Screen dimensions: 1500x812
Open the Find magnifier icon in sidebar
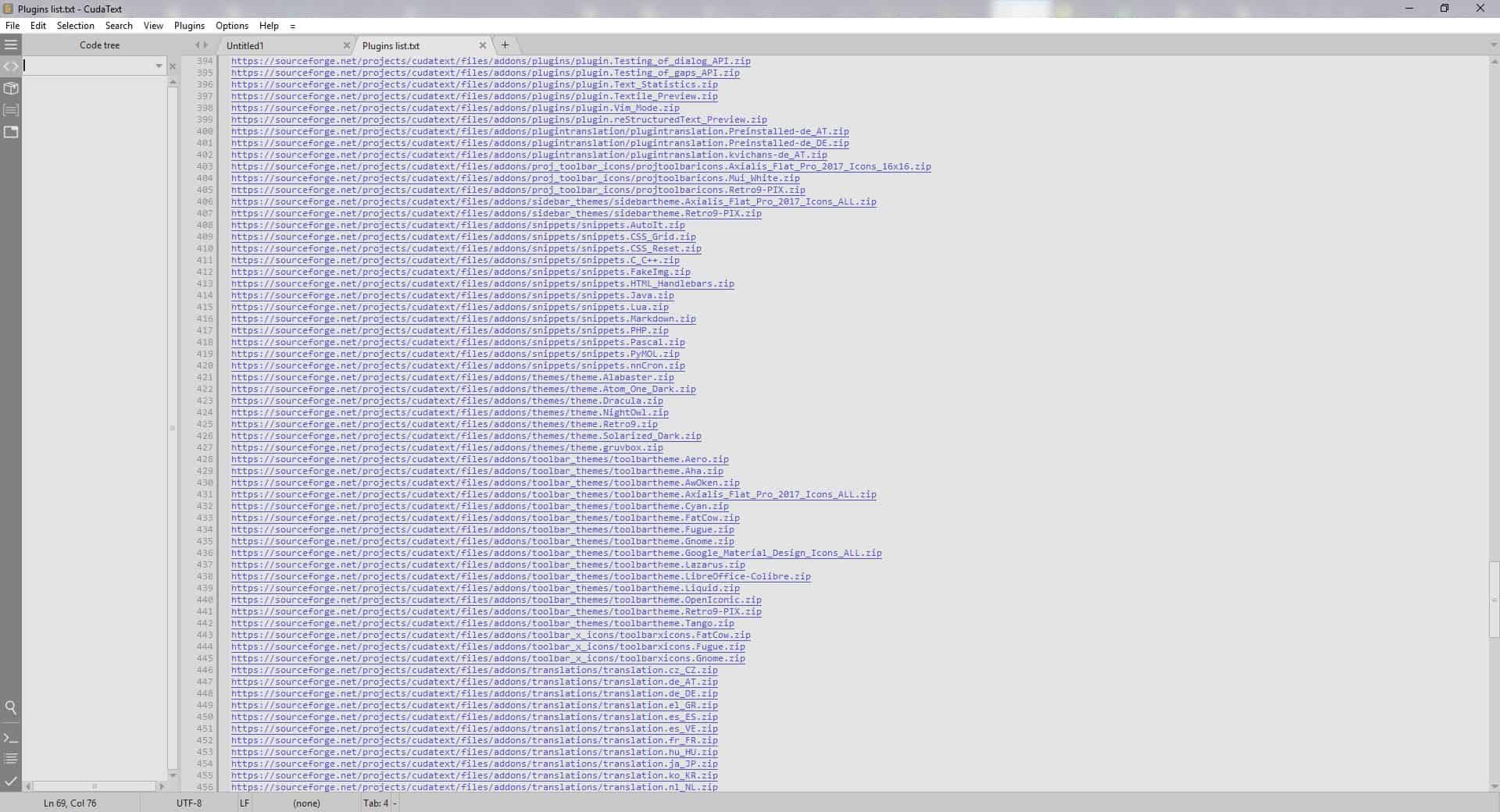pyautogui.click(x=11, y=707)
